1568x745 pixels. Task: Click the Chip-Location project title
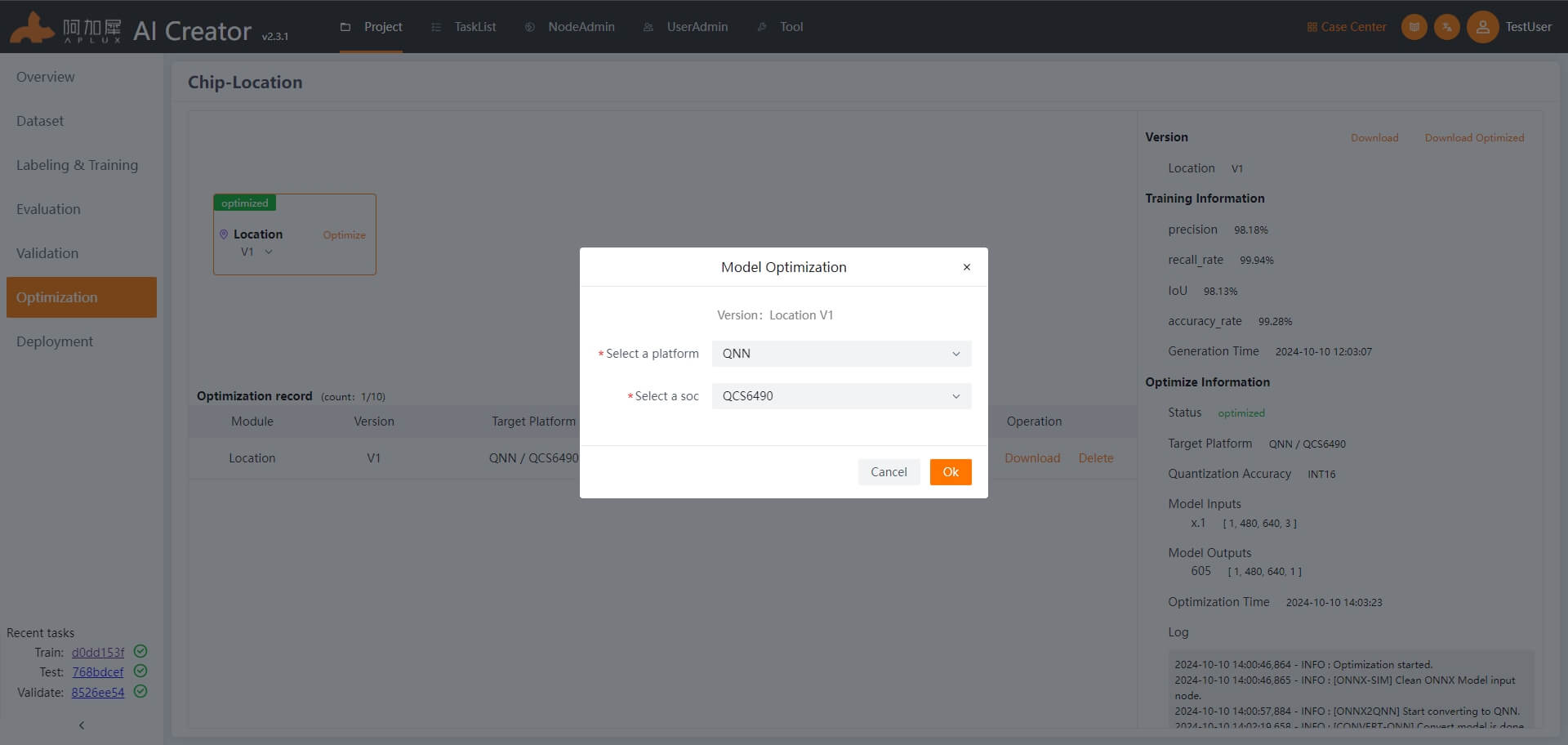point(245,83)
